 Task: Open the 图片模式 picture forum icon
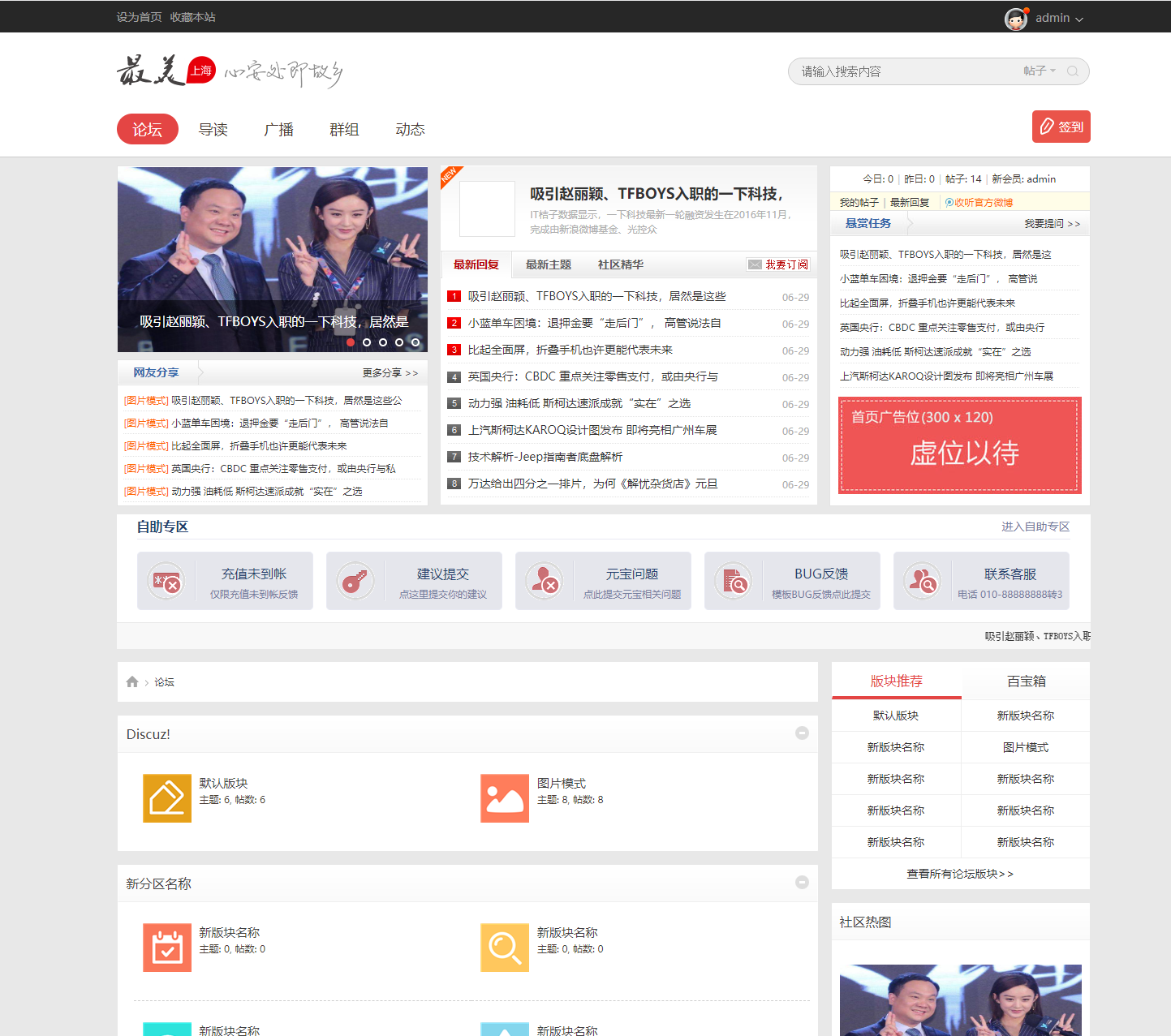[505, 798]
